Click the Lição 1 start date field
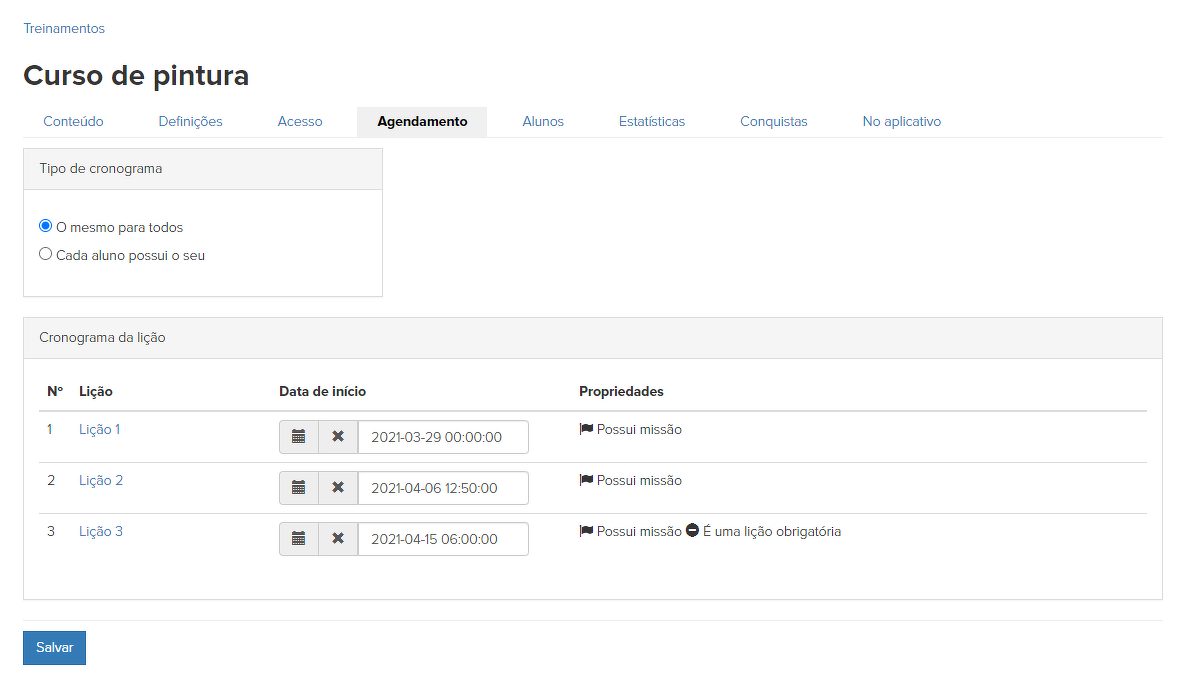 point(443,437)
